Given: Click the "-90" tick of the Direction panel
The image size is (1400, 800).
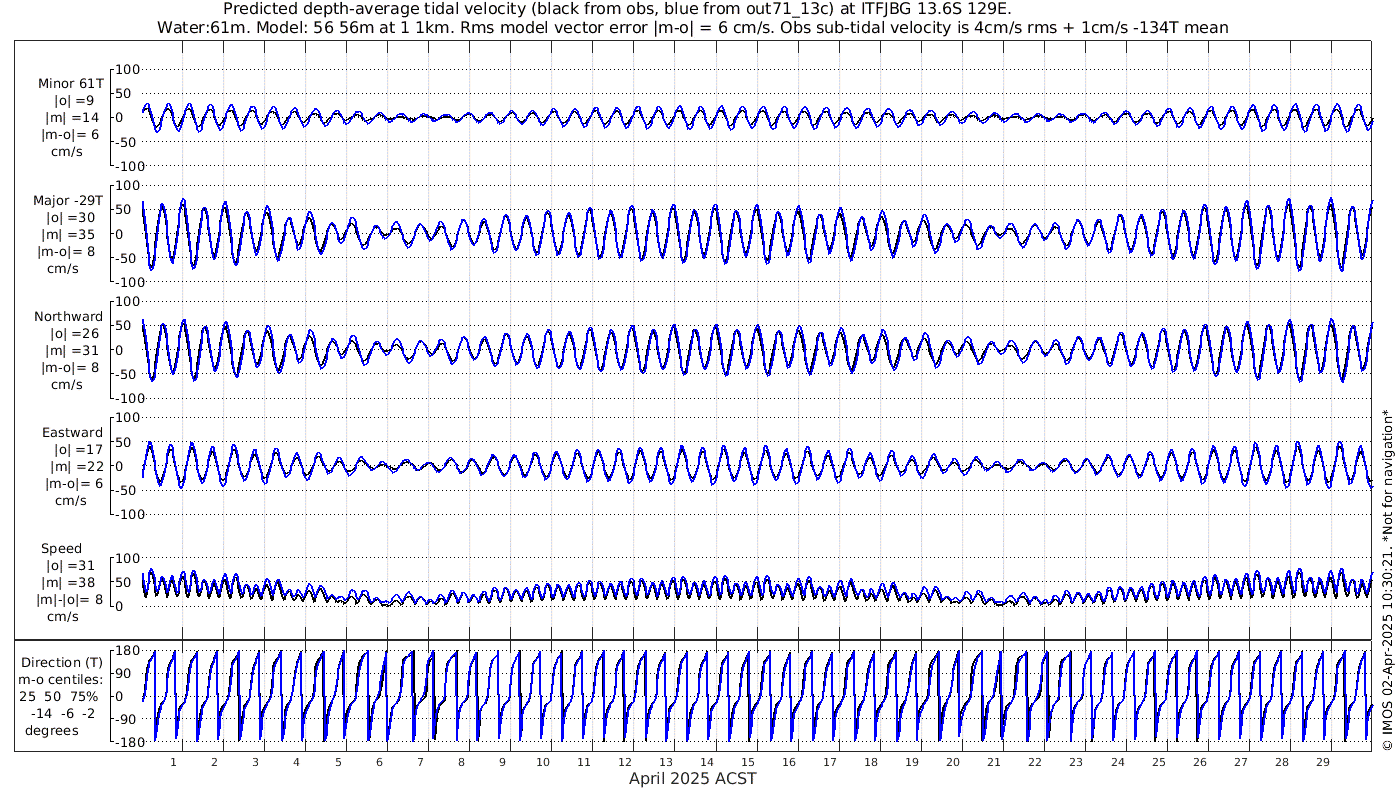Looking at the screenshot, I should (x=126, y=719).
